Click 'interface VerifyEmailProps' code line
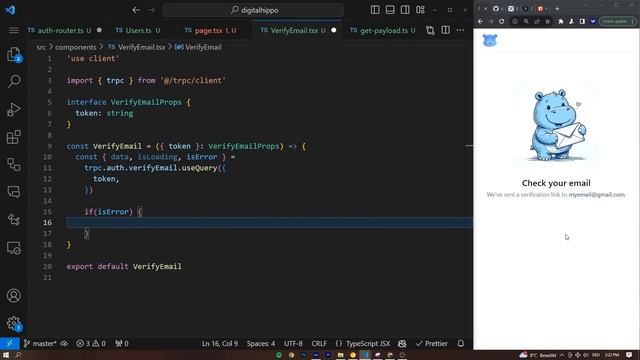640x360 pixels. (129, 102)
